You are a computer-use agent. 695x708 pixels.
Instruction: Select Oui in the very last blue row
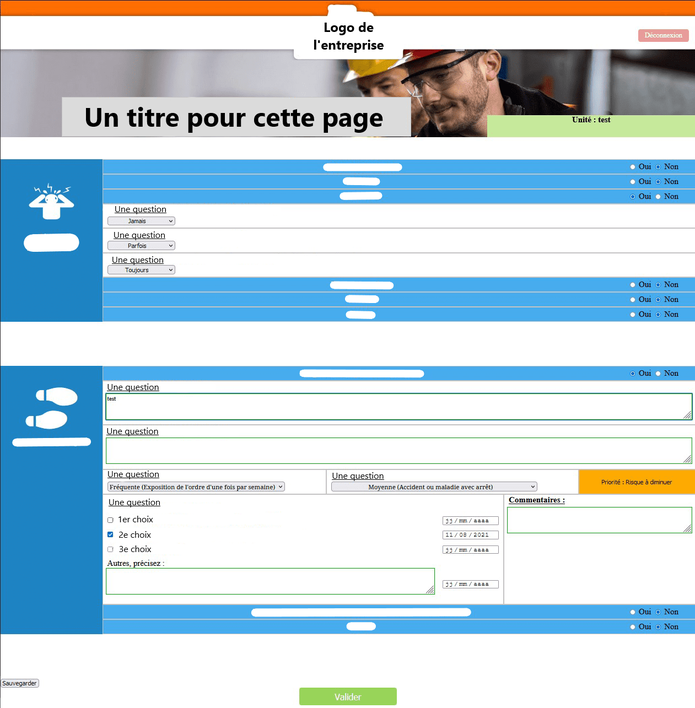[x=632, y=627]
